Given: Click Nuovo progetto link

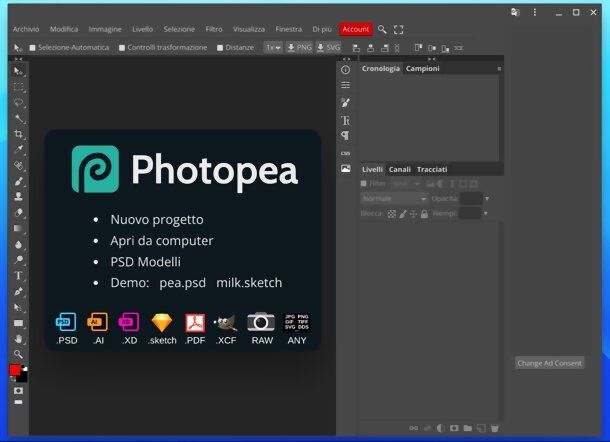Looking at the screenshot, I should (157, 219).
